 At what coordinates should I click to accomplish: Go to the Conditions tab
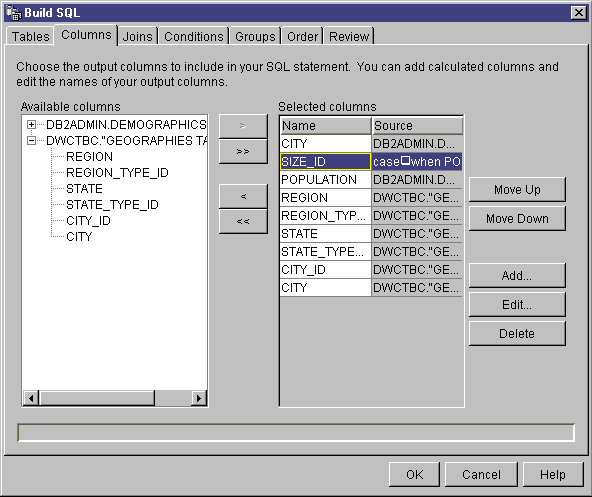(x=194, y=37)
